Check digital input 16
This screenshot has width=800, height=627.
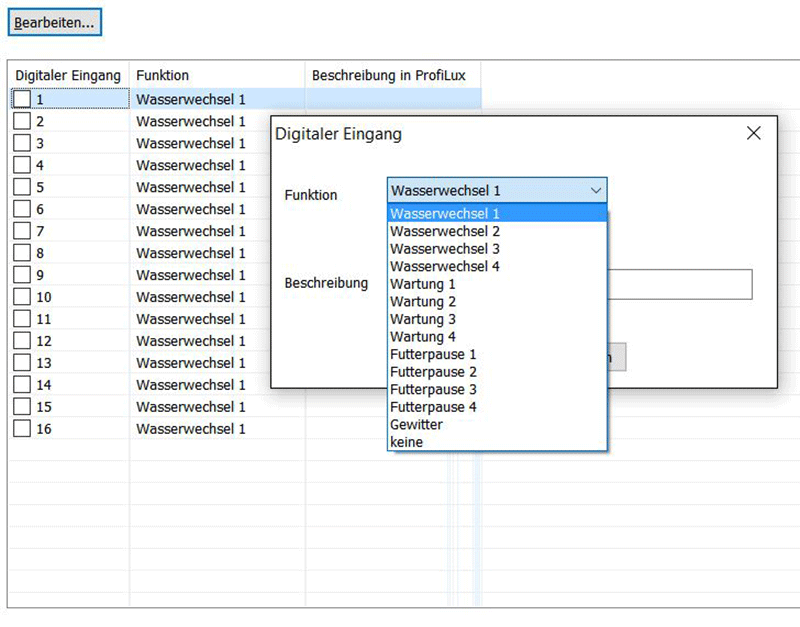(23, 429)
